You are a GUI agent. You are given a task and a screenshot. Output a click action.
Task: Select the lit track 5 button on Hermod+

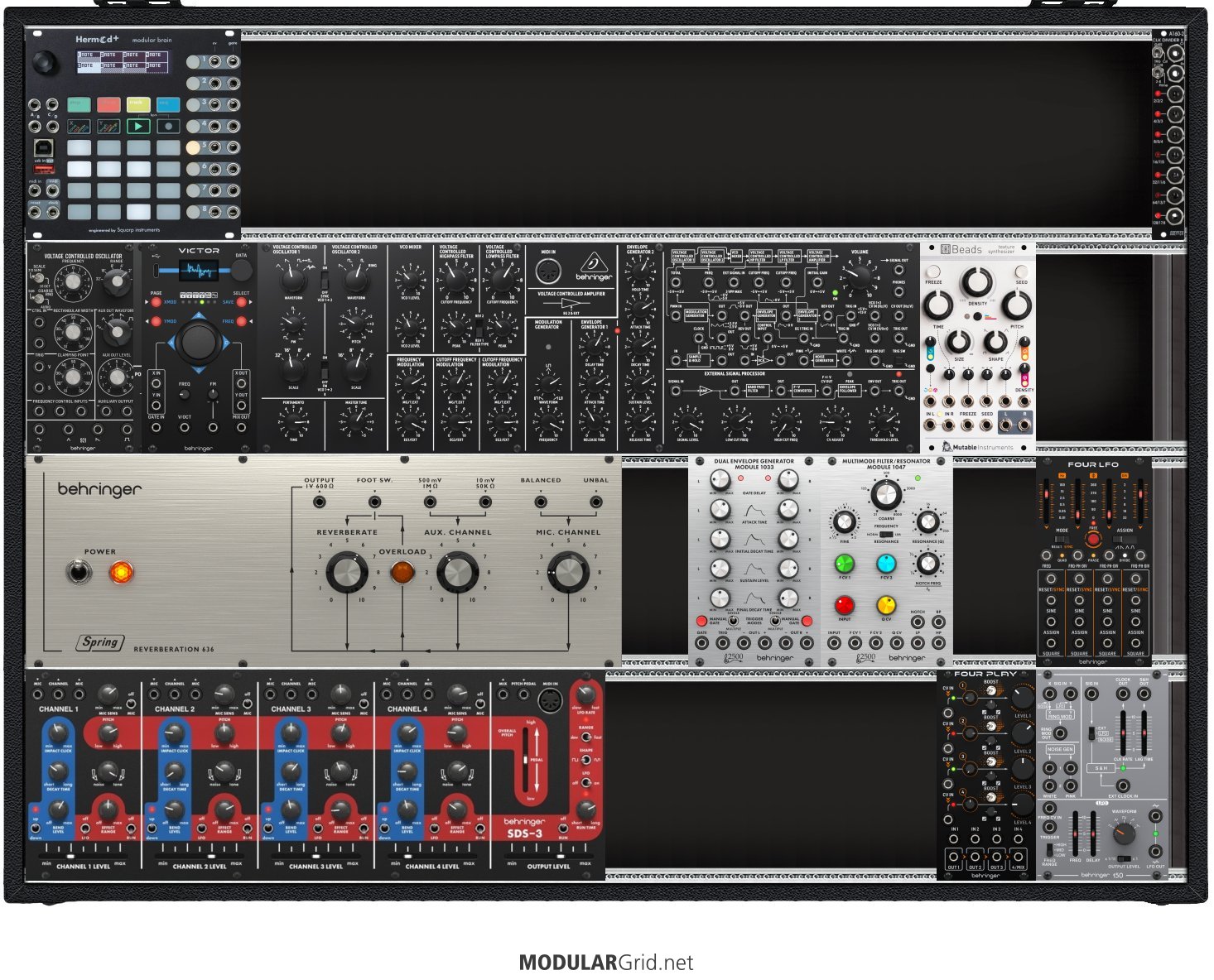[x=193, y=147]
